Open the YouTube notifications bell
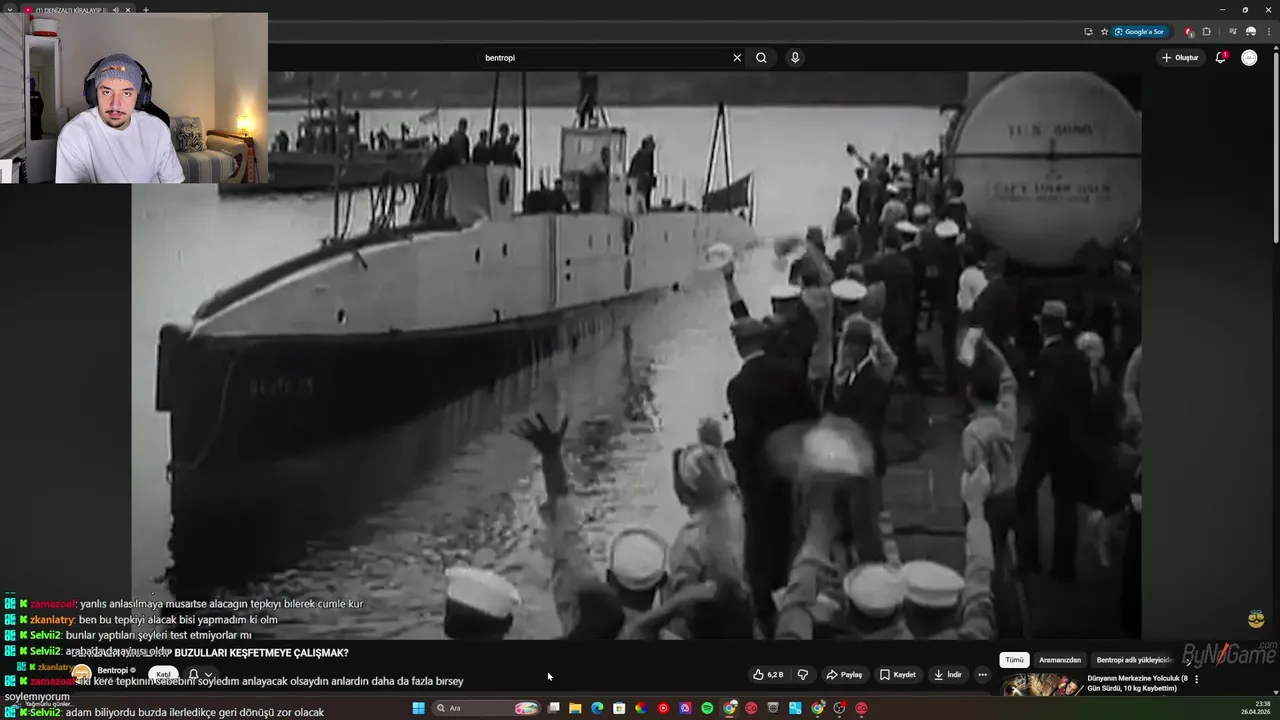The image size is (1280, 720). tap(1220, 58)
